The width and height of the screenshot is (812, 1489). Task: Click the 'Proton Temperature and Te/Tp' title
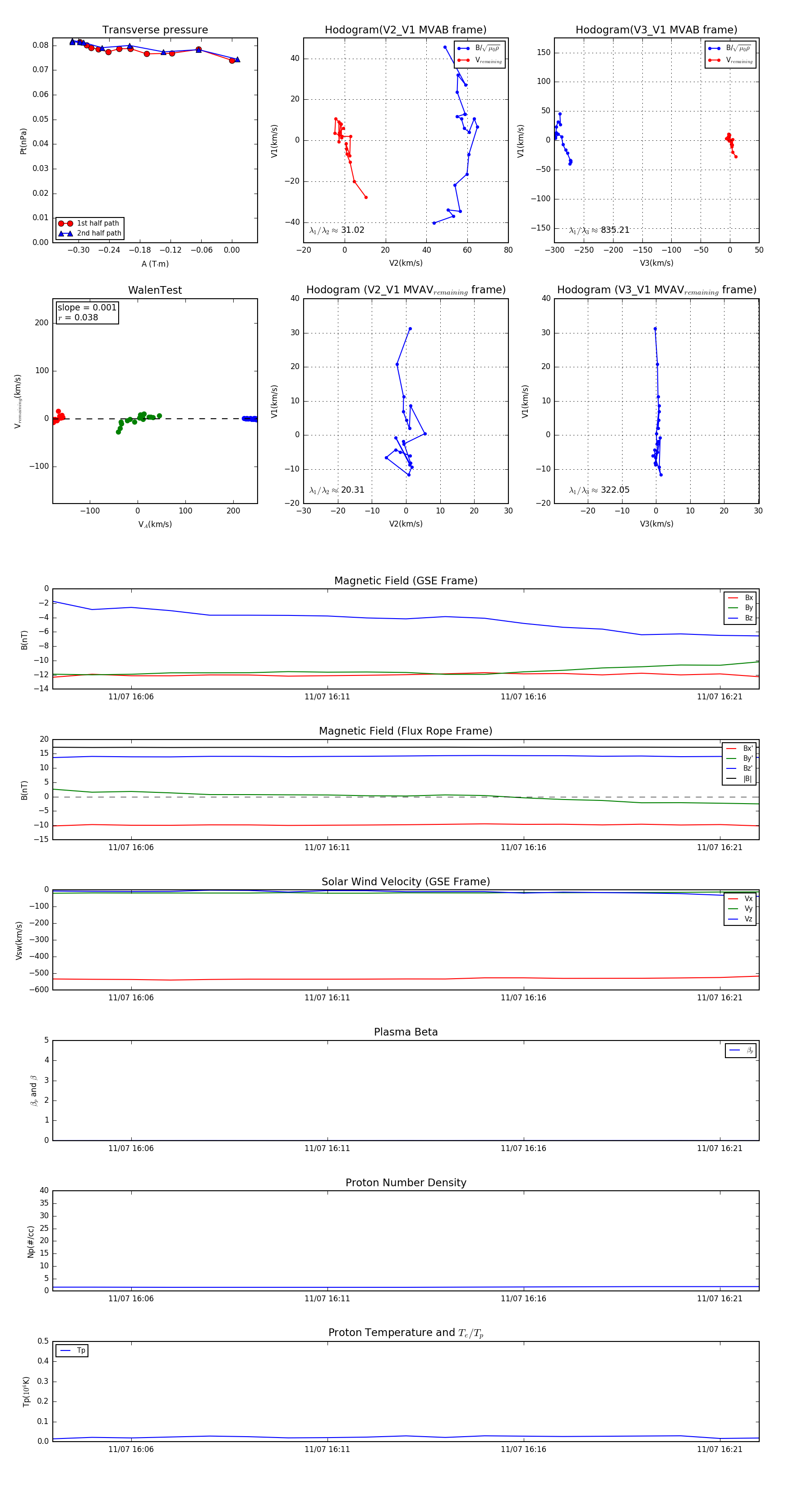coord(406,1333)
